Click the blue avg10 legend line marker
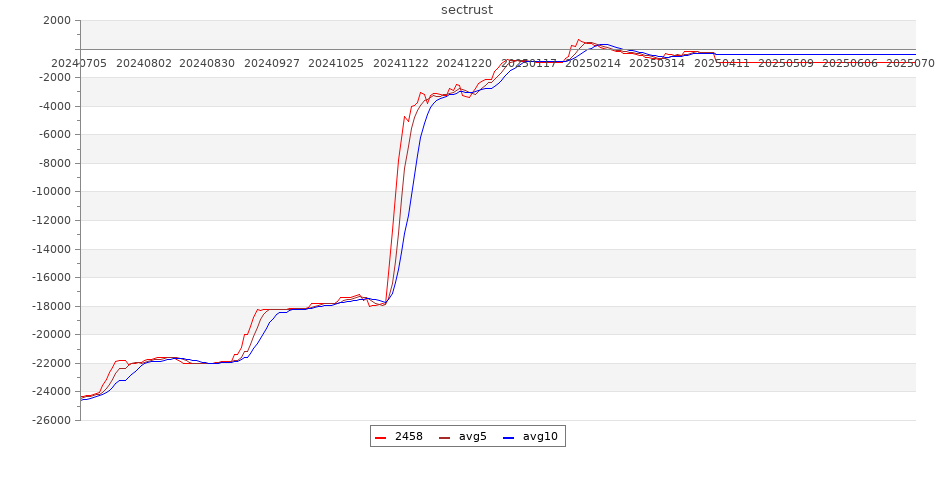Viewport: 935px width, 500px height. 509,437
